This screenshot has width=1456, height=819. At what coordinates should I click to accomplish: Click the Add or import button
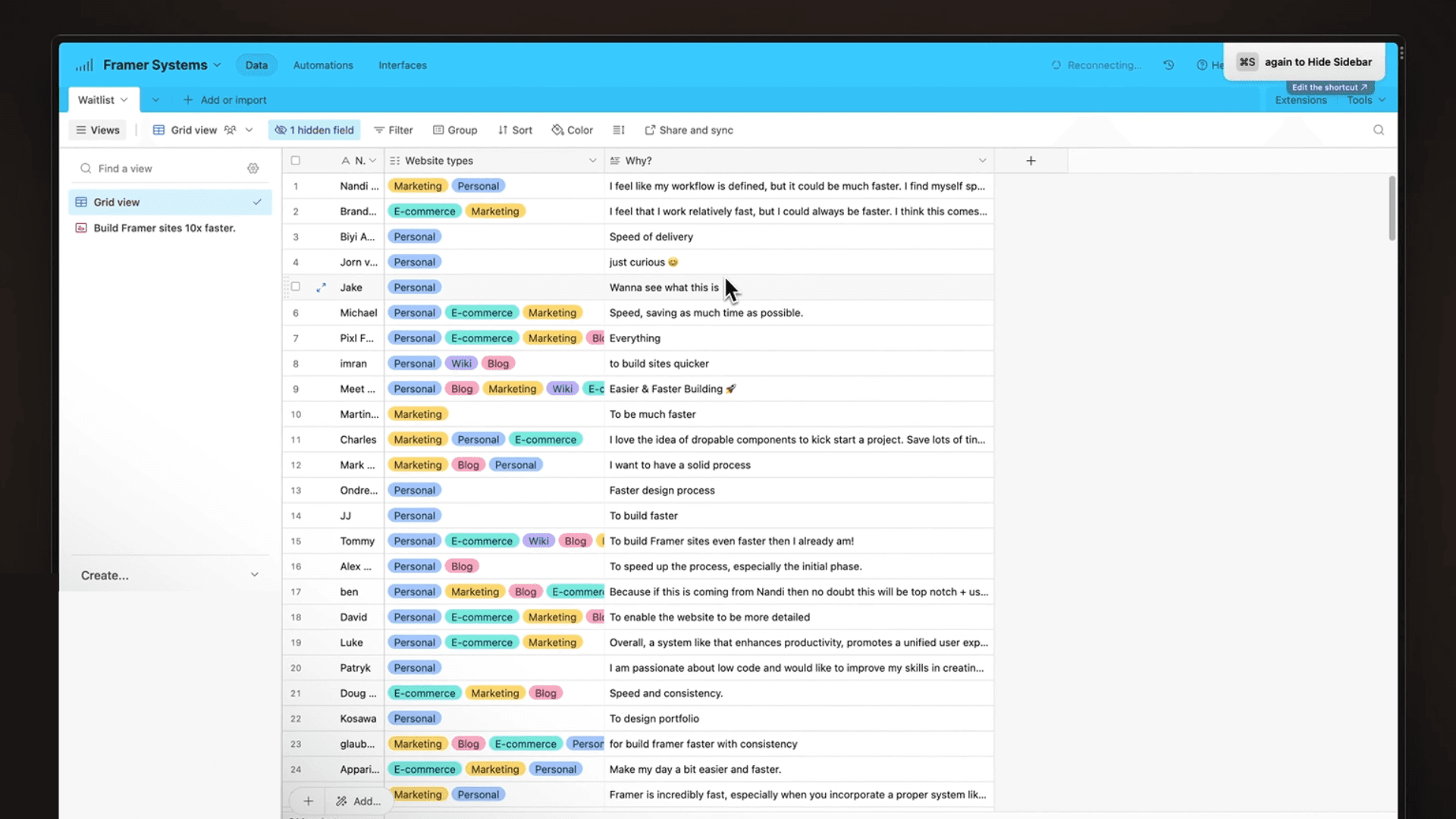coord(225,99)
